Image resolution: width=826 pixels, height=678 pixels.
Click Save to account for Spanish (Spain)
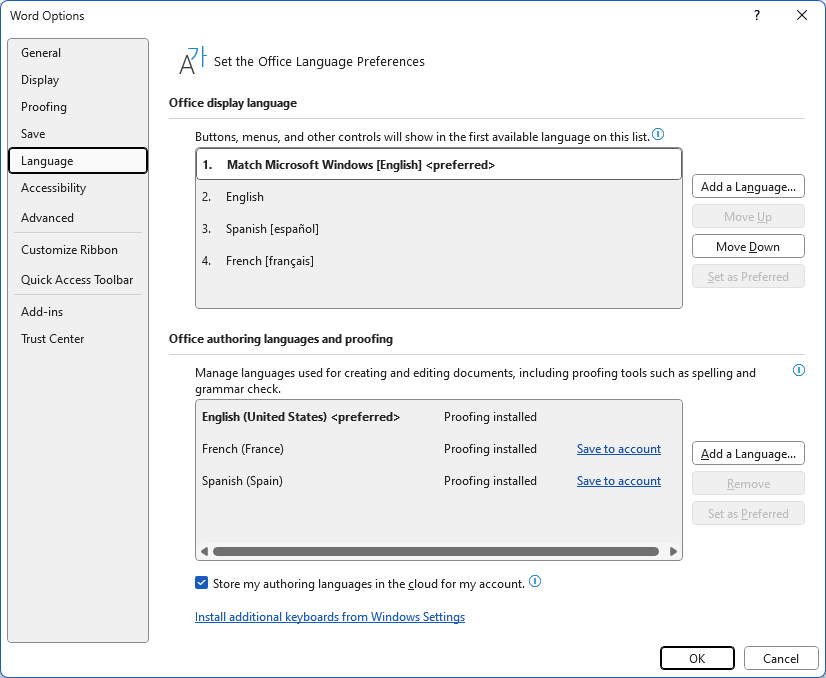(x=618, y=481)
